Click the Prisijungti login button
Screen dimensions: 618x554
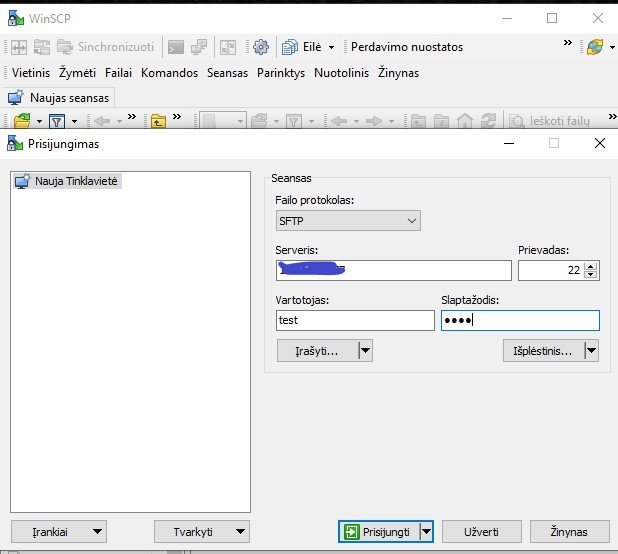point(379,532)
